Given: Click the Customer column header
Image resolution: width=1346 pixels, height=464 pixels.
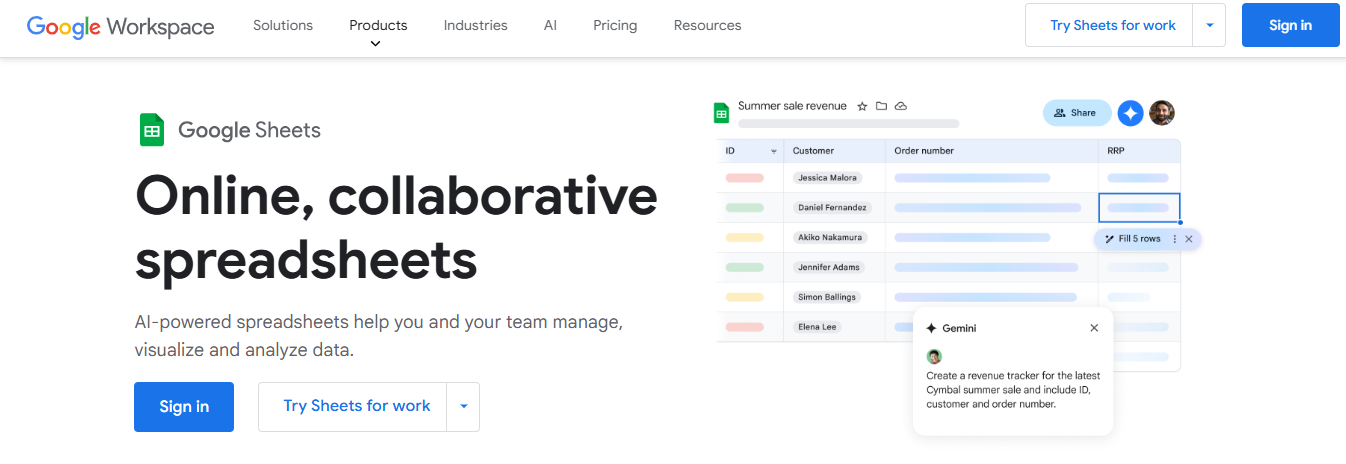Looking at the screenshot, I should pos(813,151).
